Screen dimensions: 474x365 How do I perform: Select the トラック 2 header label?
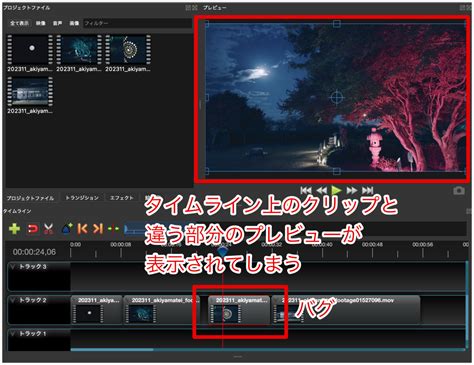click(x=33, y=300)
